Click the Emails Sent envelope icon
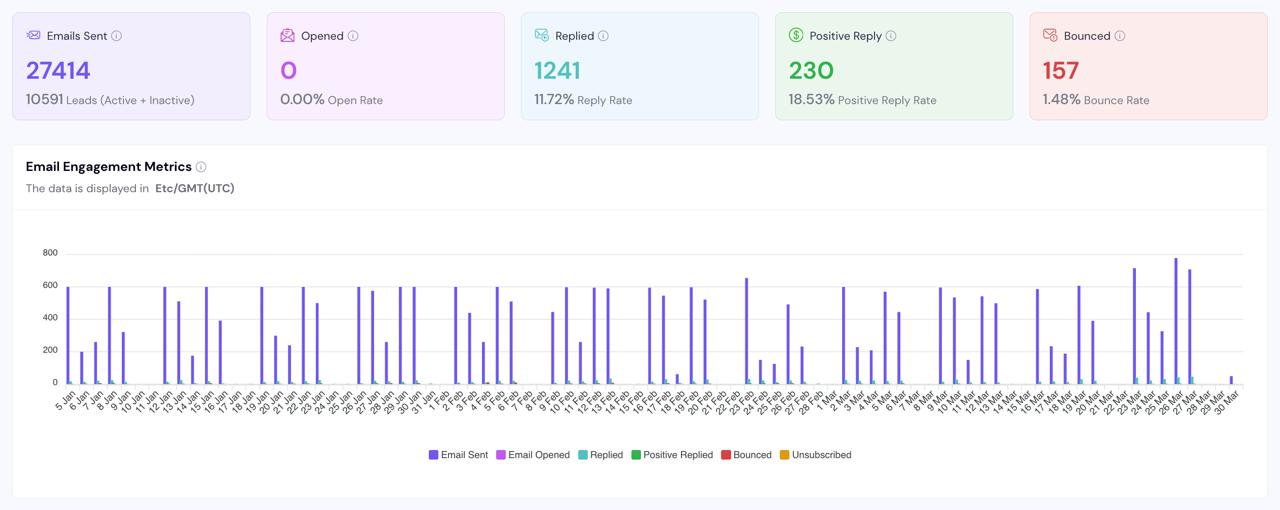Screen dimensions: 1280x510 (x=34, y=35)
